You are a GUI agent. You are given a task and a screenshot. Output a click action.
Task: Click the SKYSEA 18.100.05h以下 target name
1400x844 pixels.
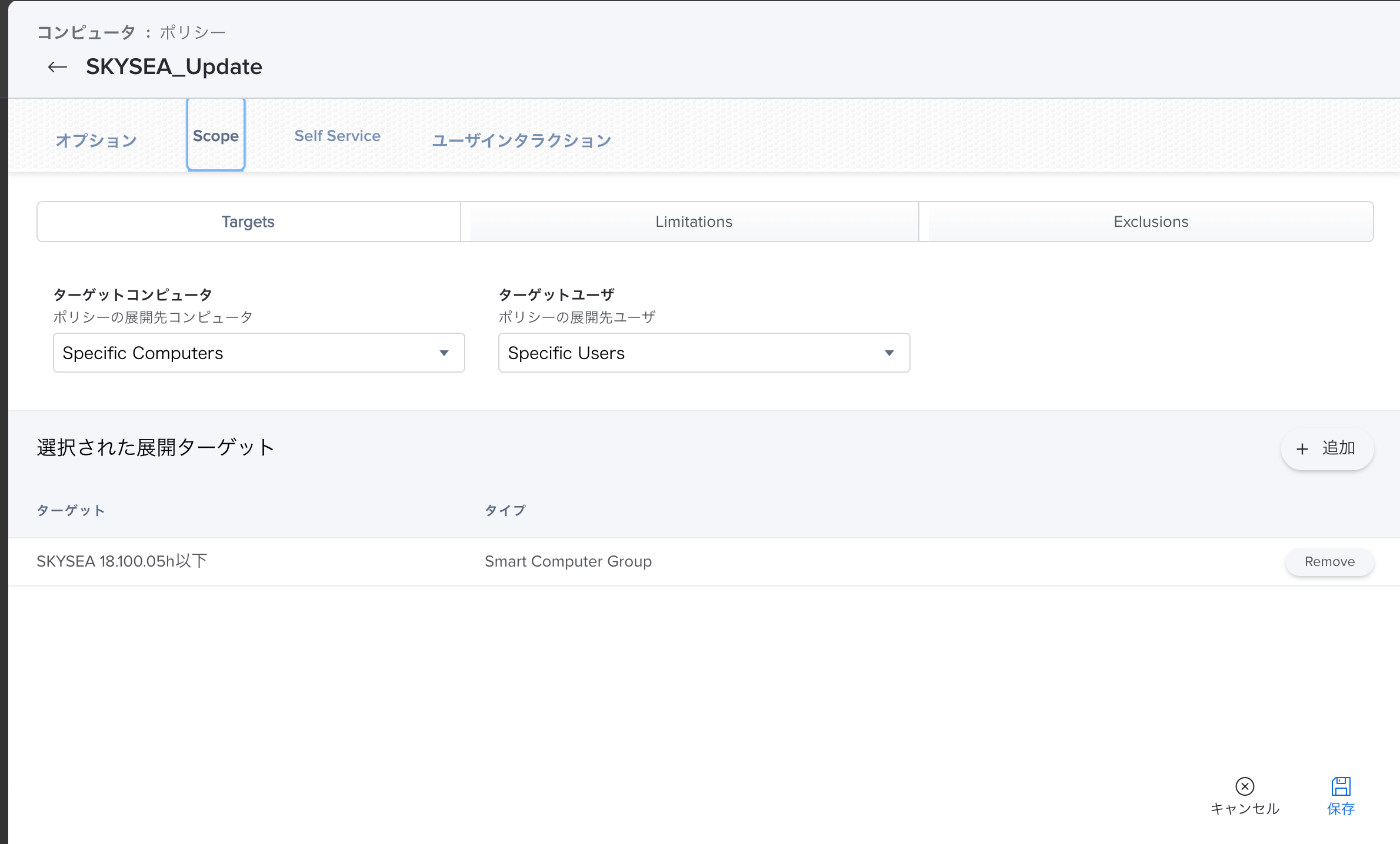[x=122, y=561]
